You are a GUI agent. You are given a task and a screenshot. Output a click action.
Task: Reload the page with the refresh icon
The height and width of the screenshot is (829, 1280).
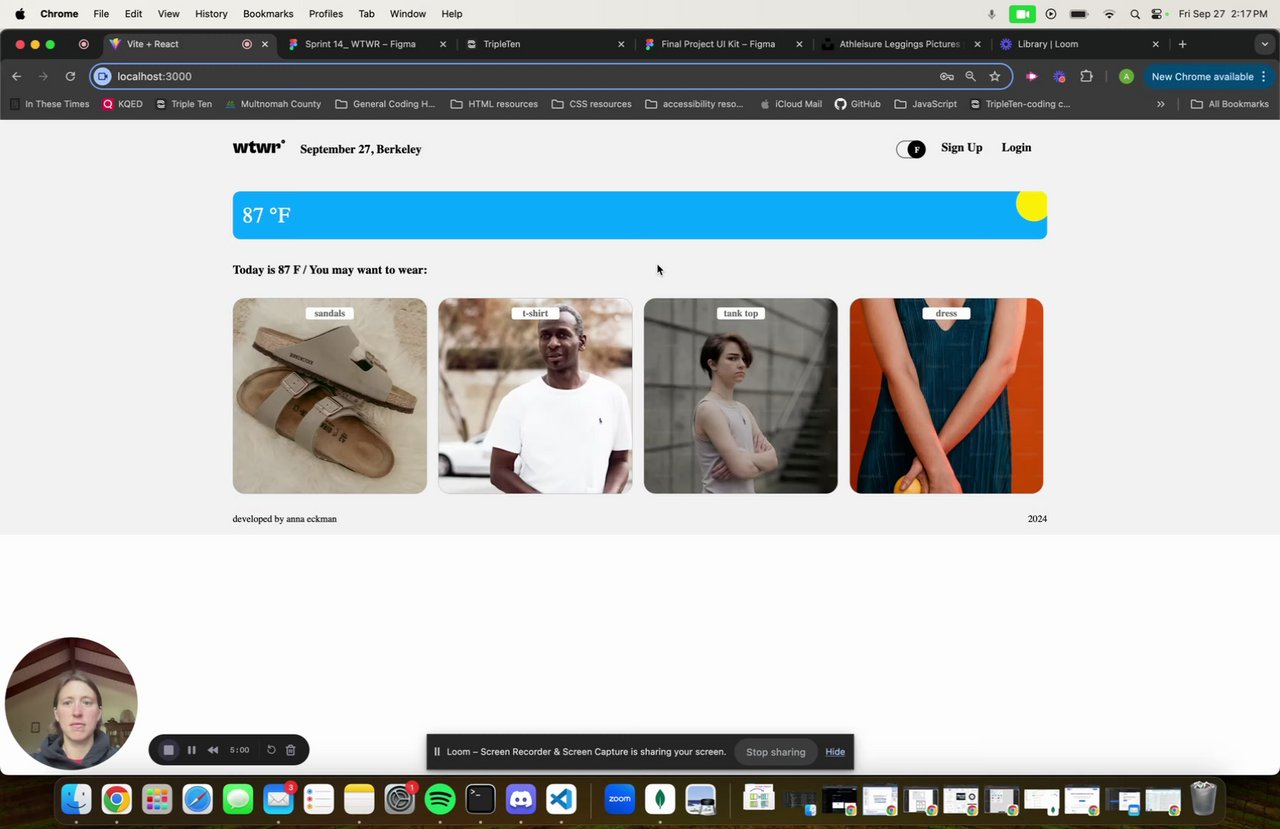click(70, 76)
